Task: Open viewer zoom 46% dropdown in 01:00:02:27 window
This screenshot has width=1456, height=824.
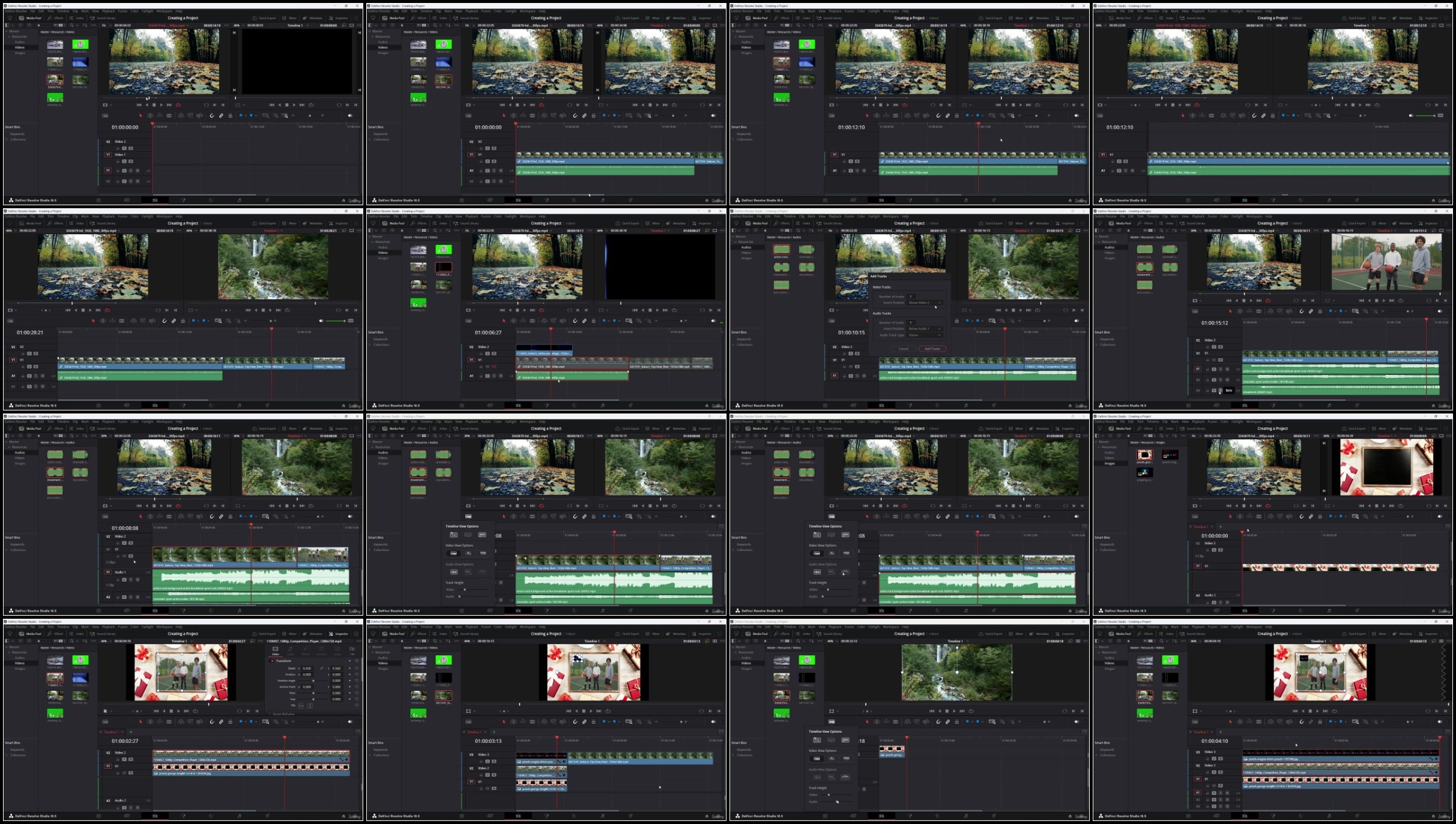Action: (x=105, y=641)
